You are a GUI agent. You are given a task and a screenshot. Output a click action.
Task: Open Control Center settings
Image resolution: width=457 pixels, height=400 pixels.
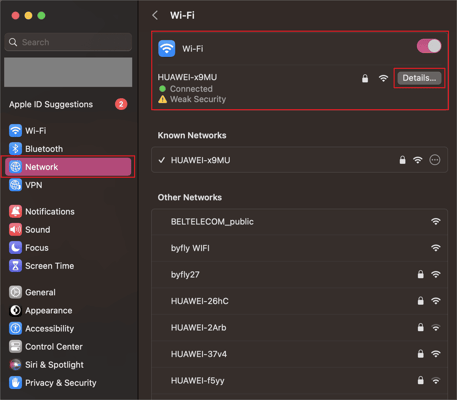pyautogui.click(x=68, y=347)
